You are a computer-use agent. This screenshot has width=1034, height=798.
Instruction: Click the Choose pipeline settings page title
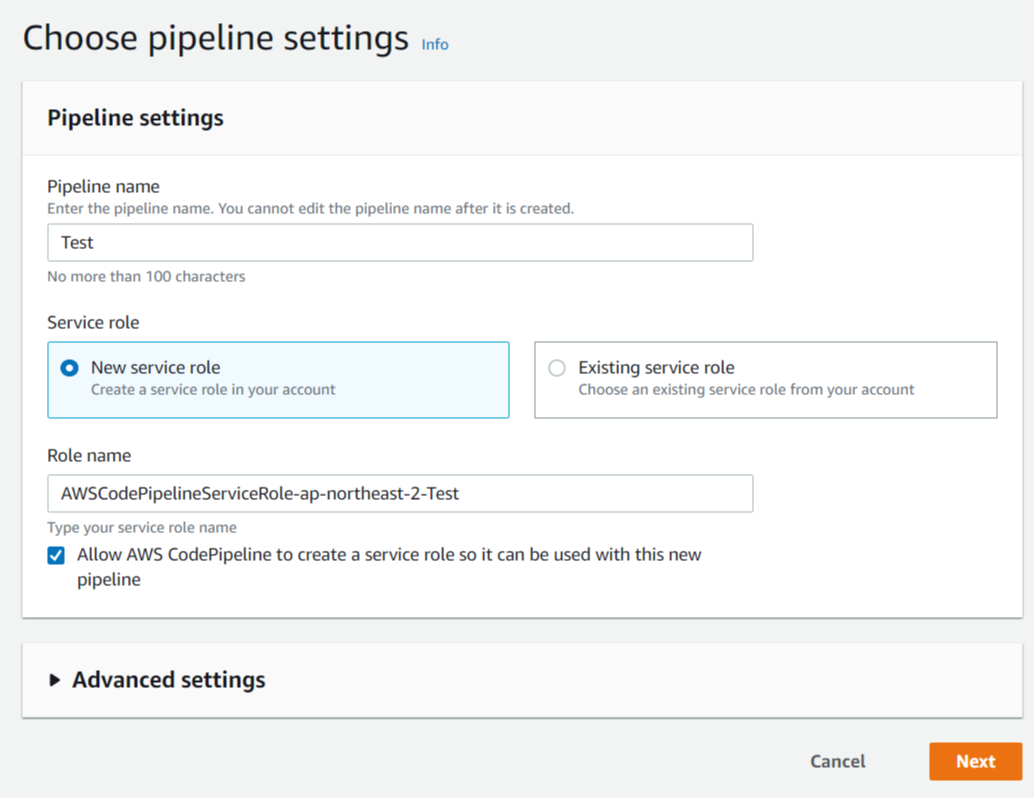(216, 39)
